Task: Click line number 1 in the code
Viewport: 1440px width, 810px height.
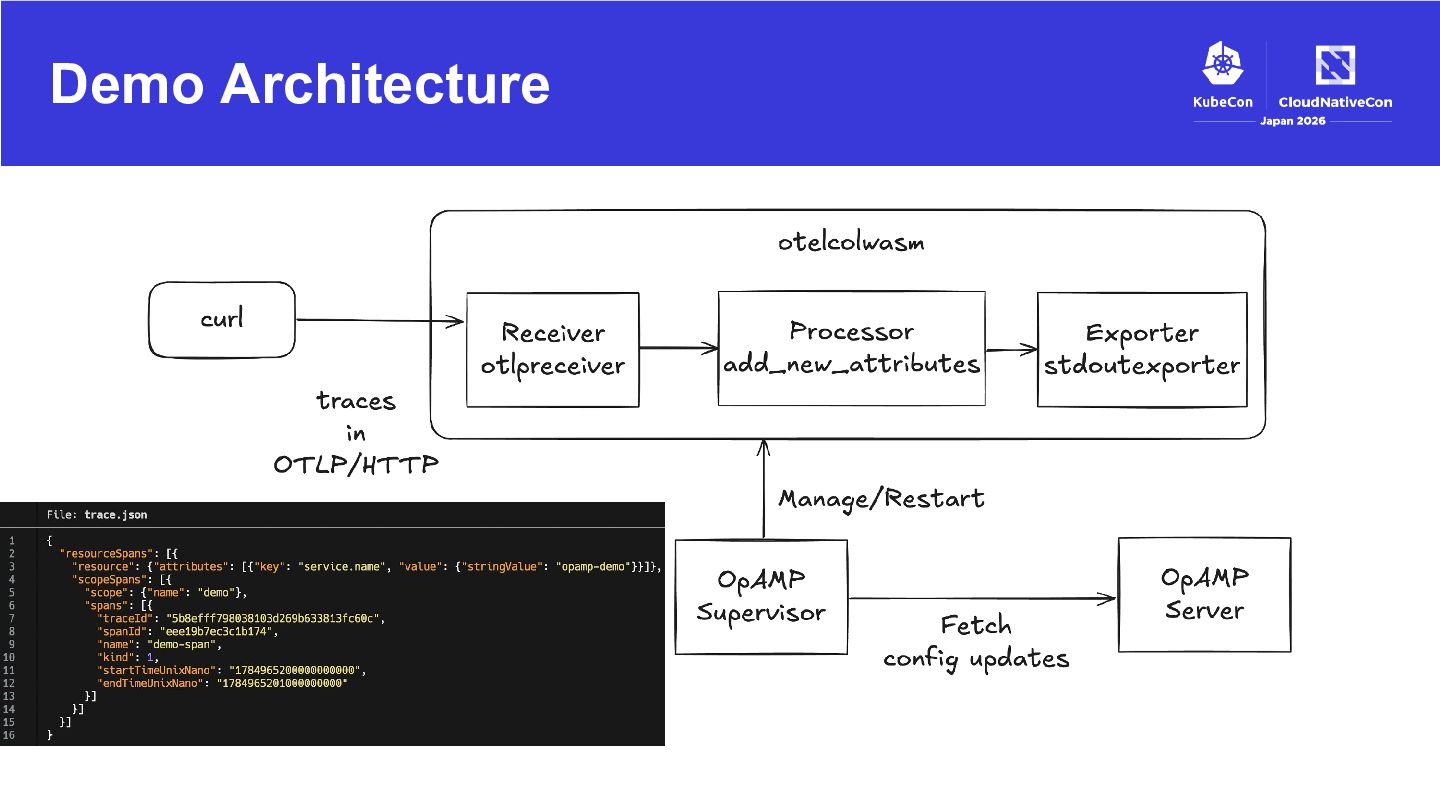Action: [x=11, y=540]
